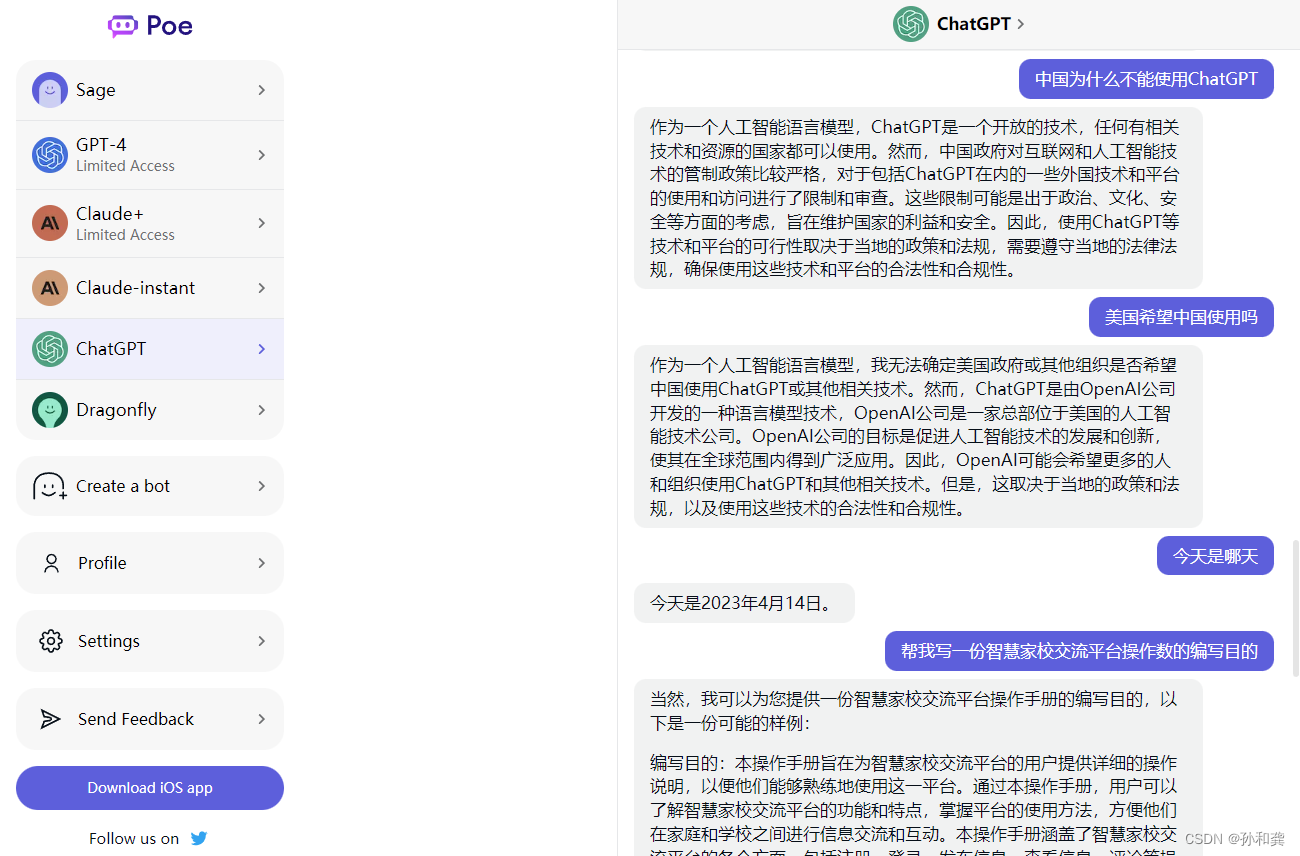
Task: Click the Settings gear icon
Action: [51, 641]
